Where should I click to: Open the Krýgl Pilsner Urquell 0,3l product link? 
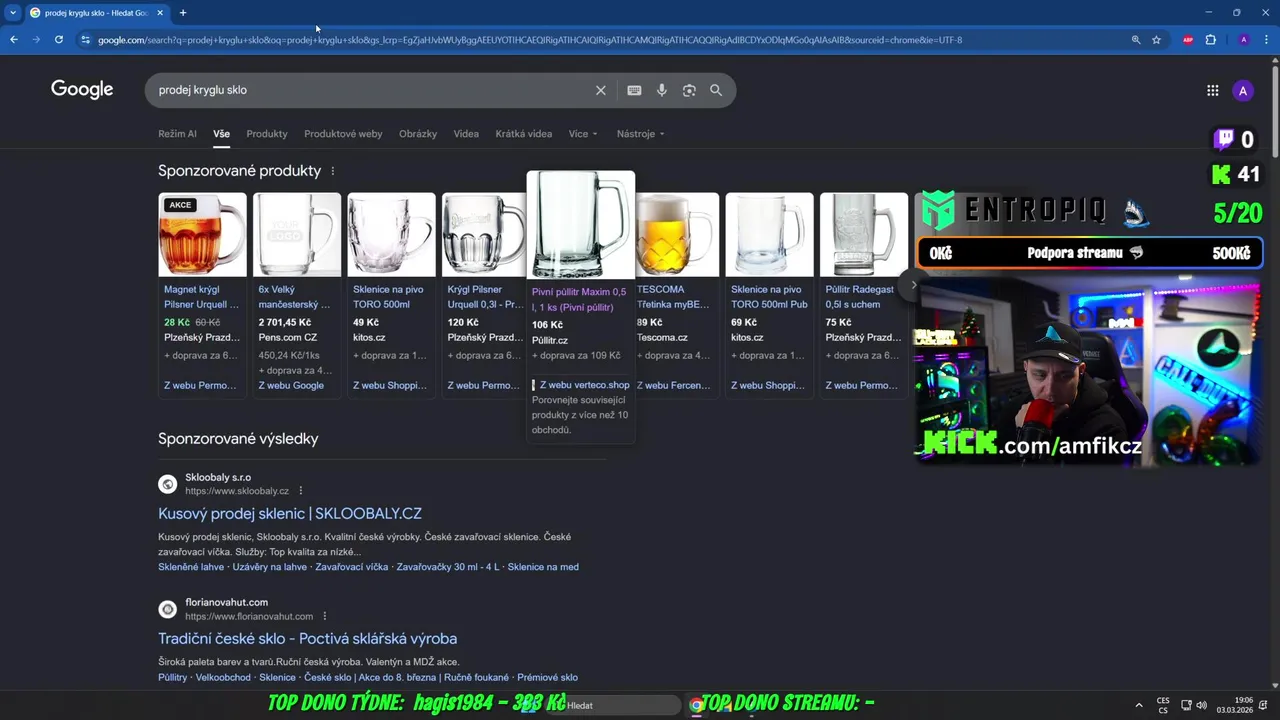[x=485, y=297]
